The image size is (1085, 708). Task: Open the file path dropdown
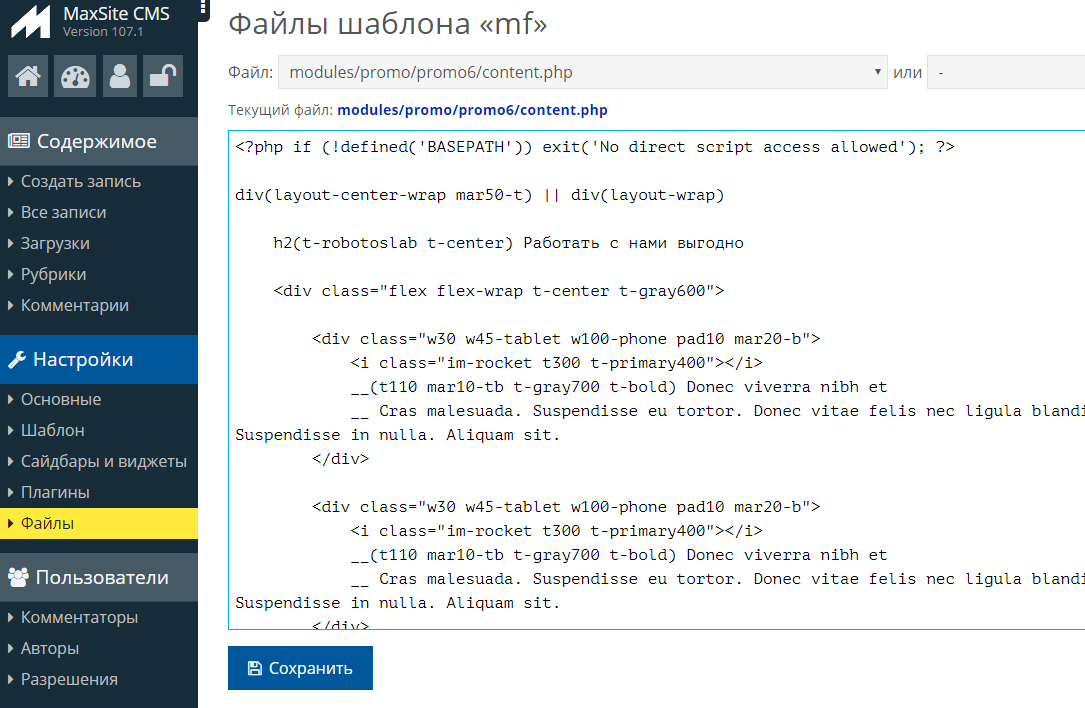[x=582, y=72]
